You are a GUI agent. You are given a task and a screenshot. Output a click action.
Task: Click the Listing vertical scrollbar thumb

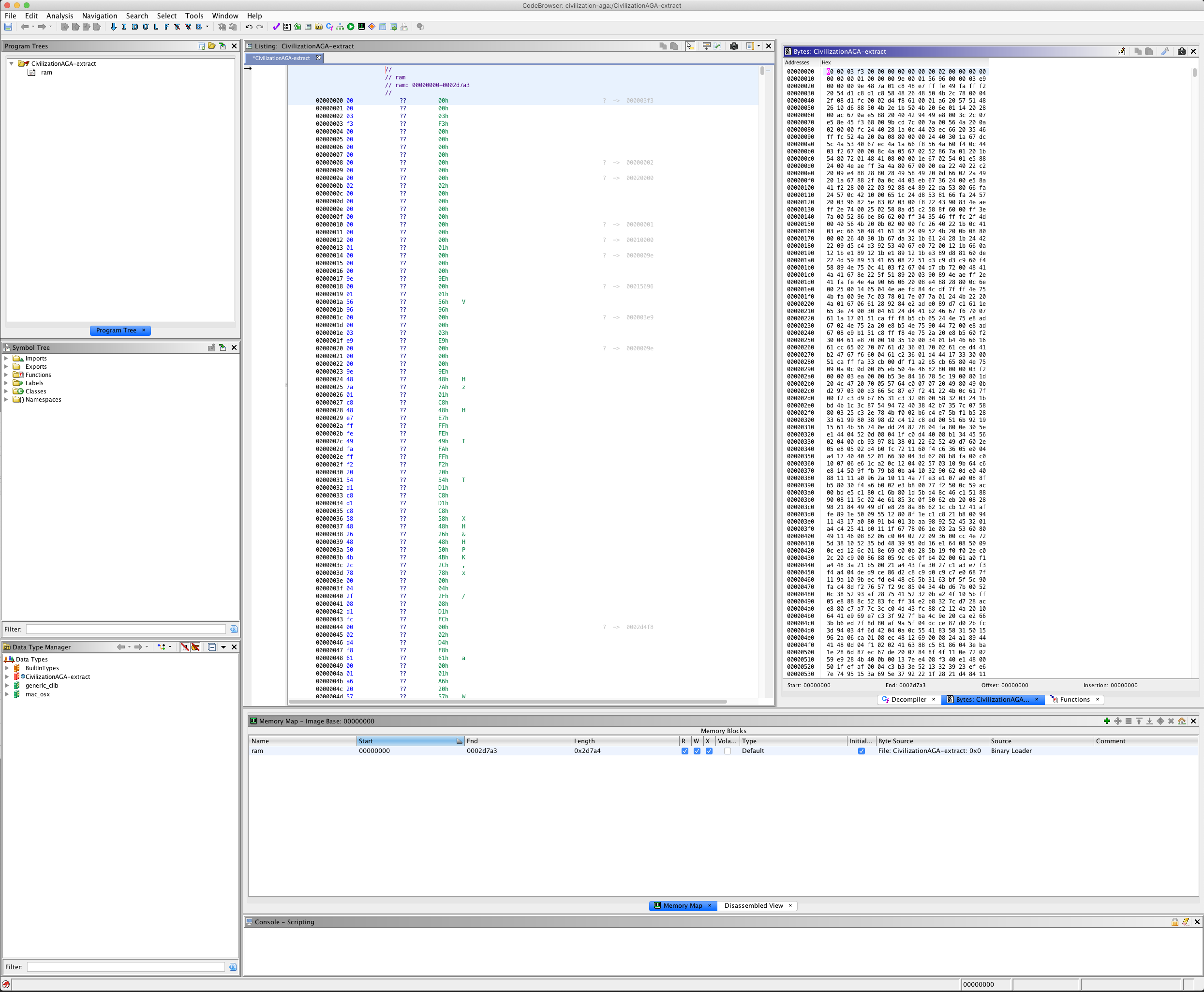click(x=762, y=71)
